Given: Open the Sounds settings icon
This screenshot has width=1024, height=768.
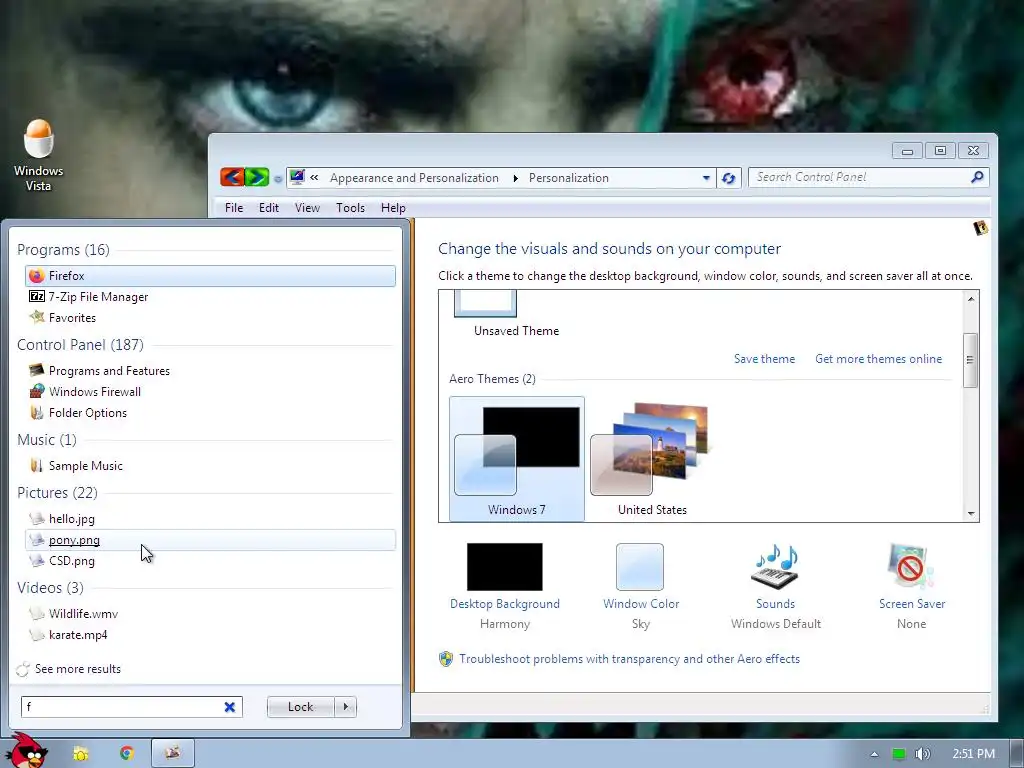Looking at the screenshot, I should click(776, 567).
